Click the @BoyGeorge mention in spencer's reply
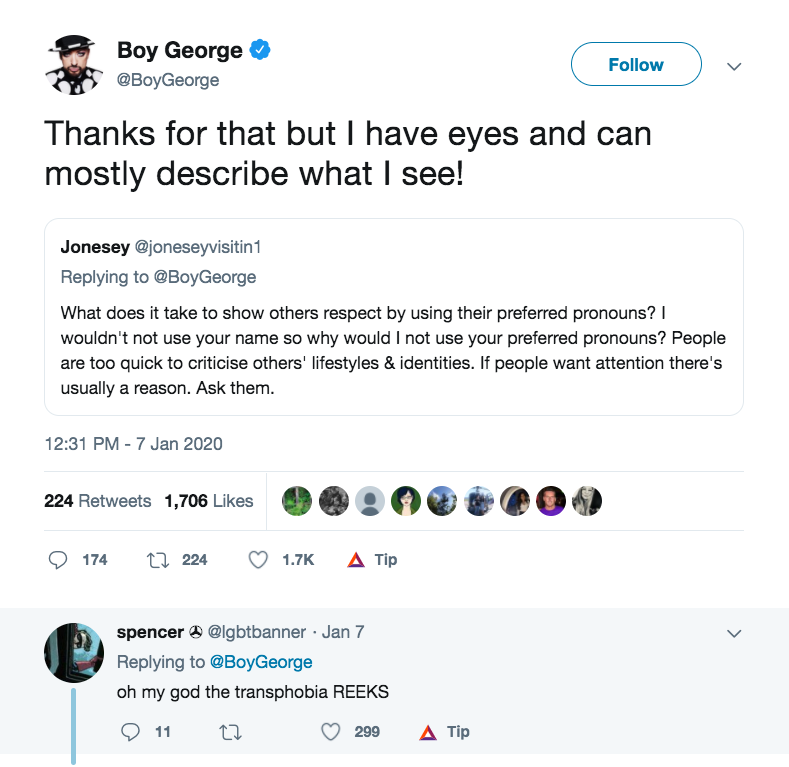Image resolution: width=789 pixels, height=767 pixels. pyautogui.click(x=260, y=662)
